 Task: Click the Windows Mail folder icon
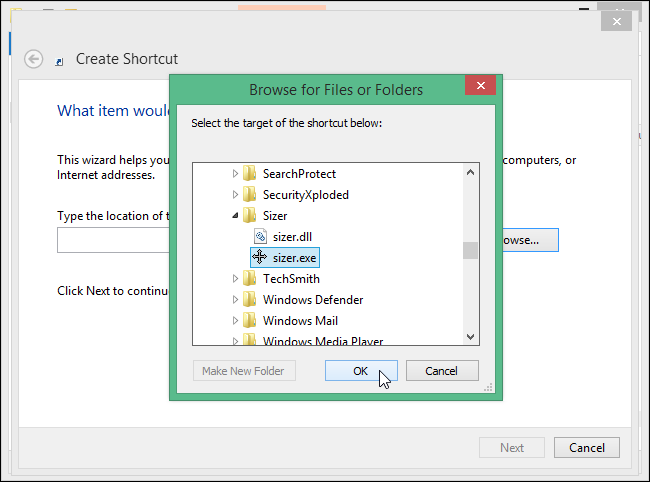[250, 321]
